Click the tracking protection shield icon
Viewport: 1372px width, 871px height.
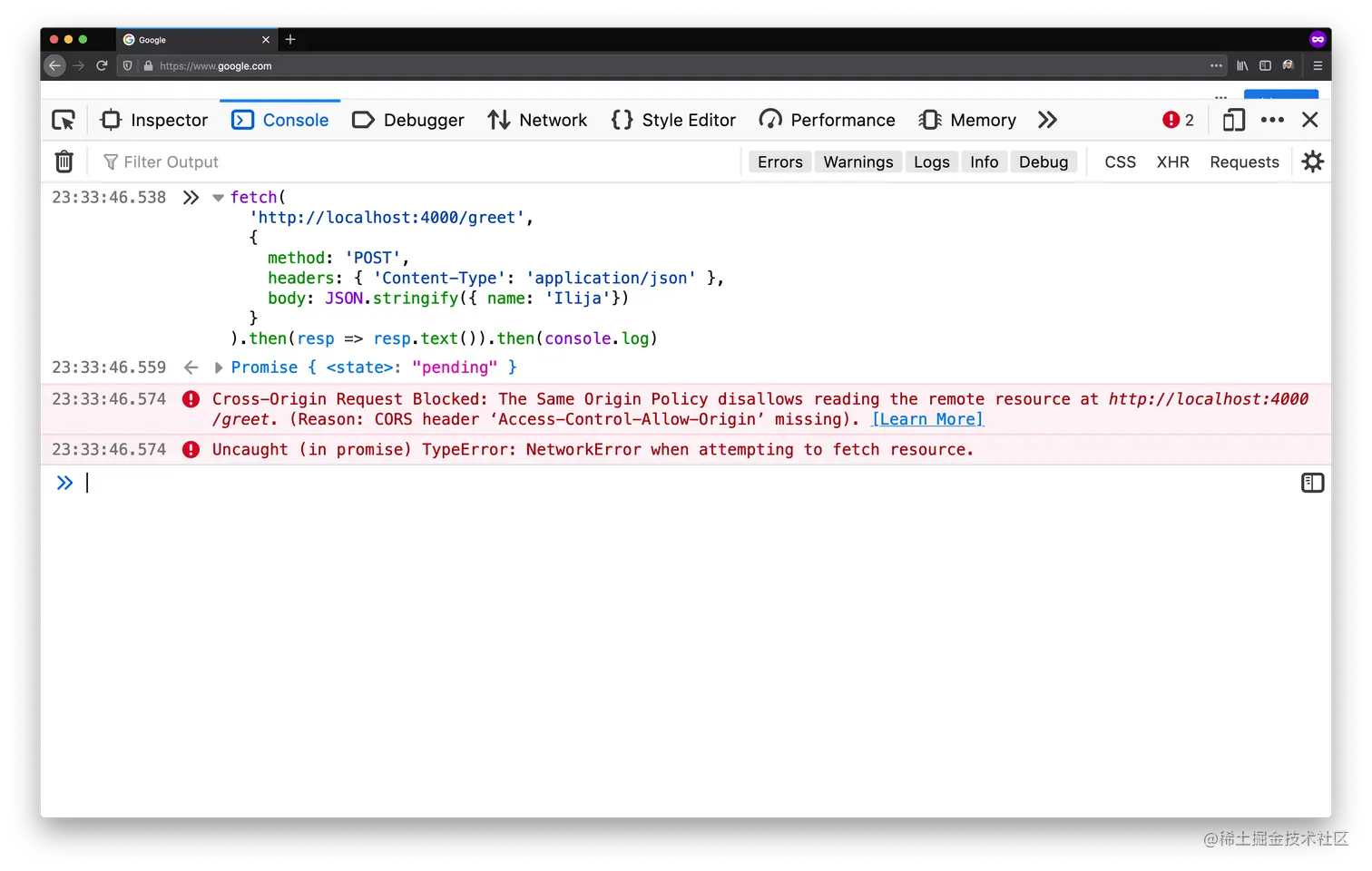click(128, 65)
